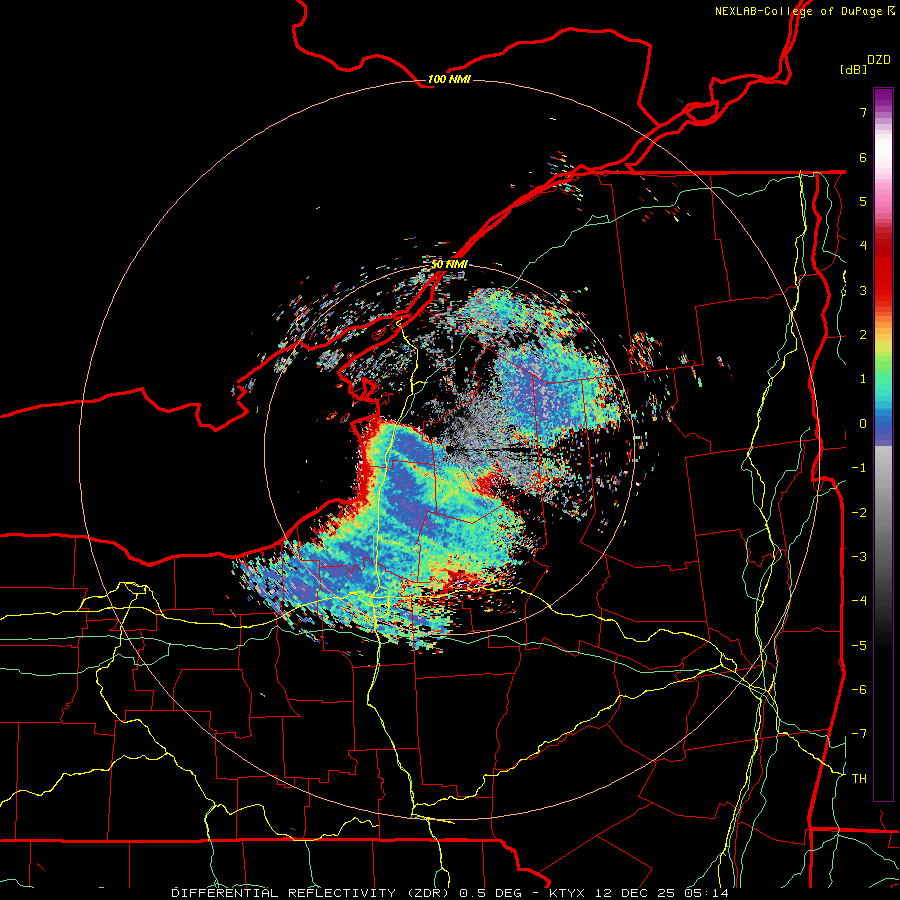This screenshot has height=900, width=900.
Task: Click the 0 dB blue section of color scale
Action: pyautogui.click(x=883, y=424)
